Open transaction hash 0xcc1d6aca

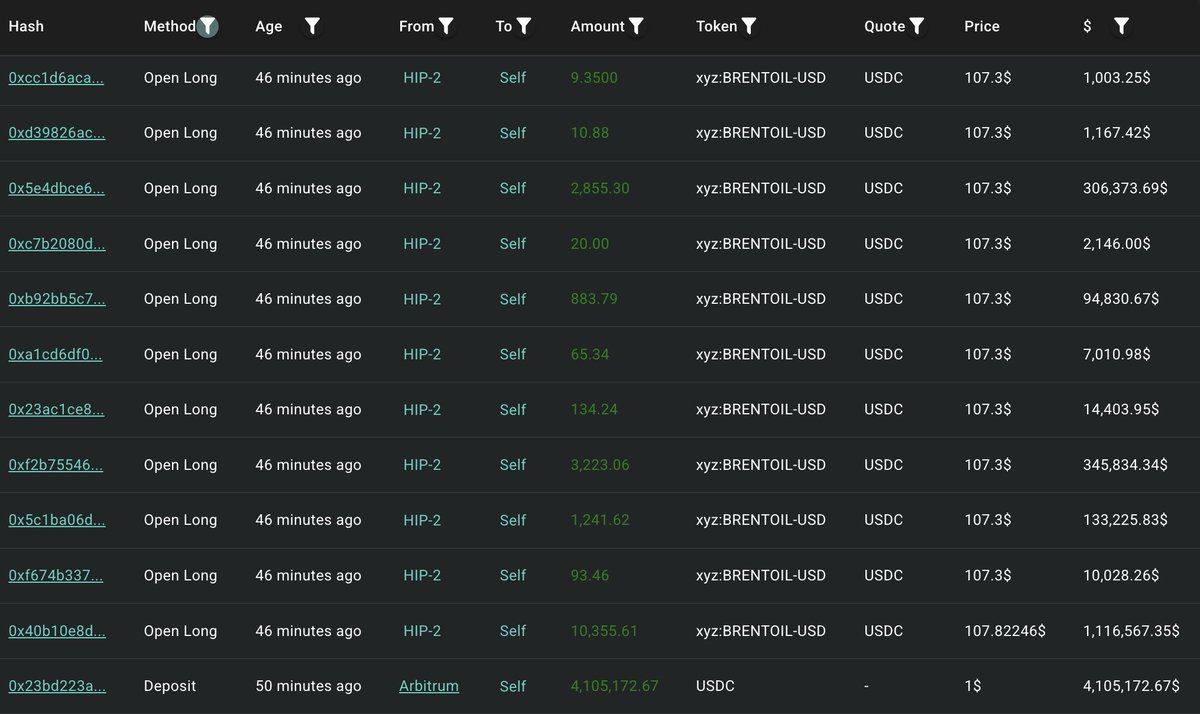click(x=56, y=78)
